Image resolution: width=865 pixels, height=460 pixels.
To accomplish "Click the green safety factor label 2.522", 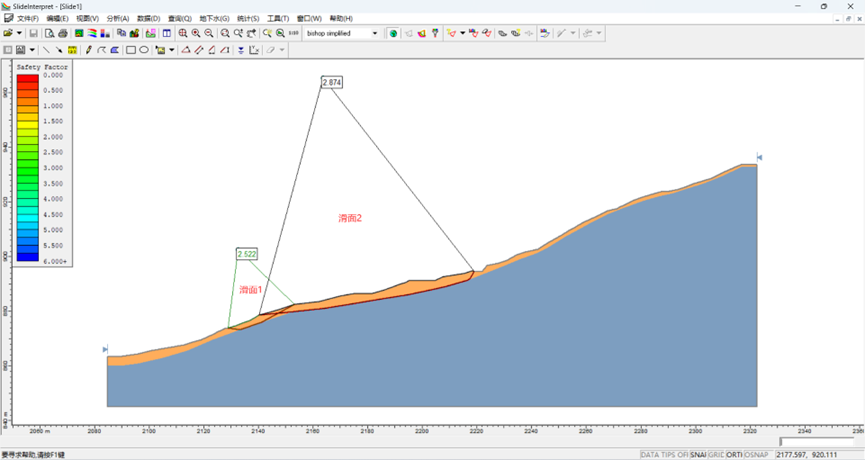I will tap(247, 254).
